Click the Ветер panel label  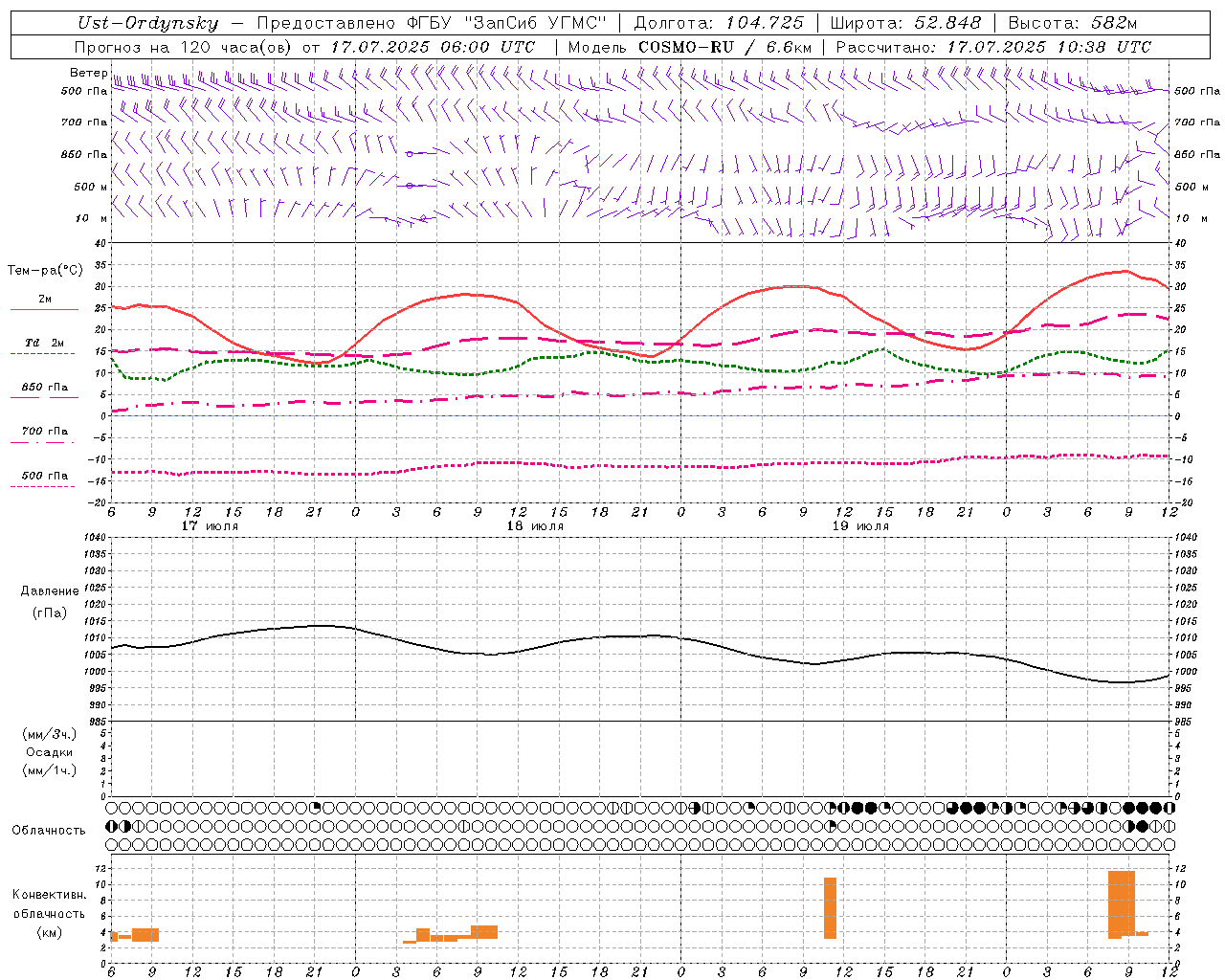pos(88,73)
